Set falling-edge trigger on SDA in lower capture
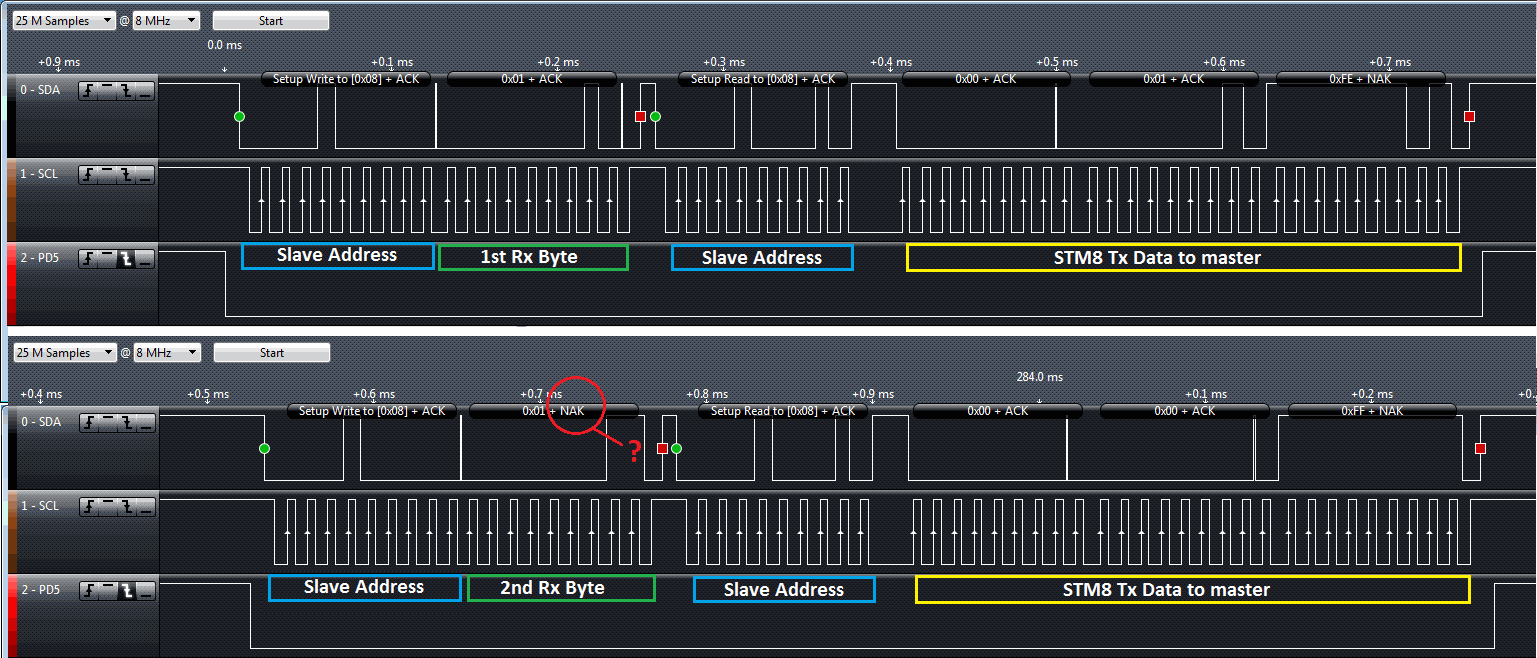The height and width of the screenshot is (658, 1537). 127,422
